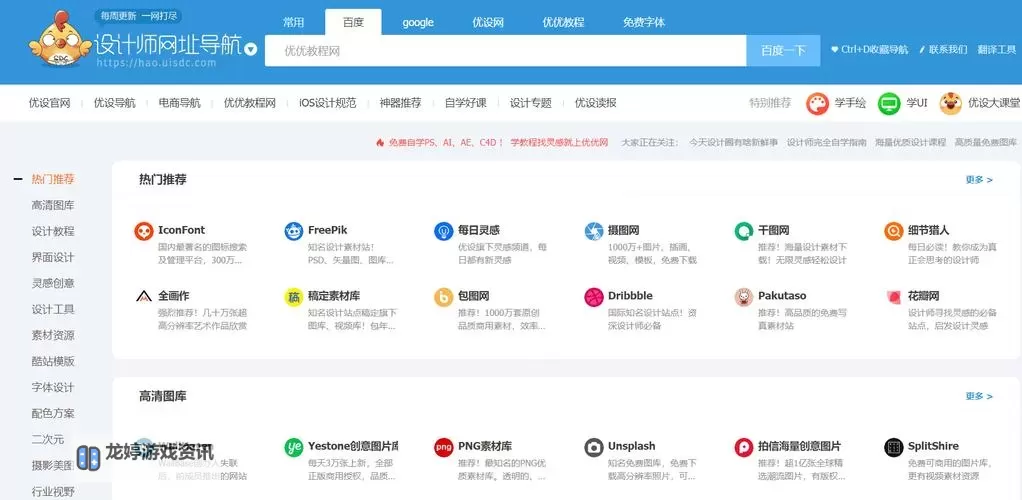Viewport: 1022px width, 500px height.
Task: Click the IconFont site icon
Action: 144,231
